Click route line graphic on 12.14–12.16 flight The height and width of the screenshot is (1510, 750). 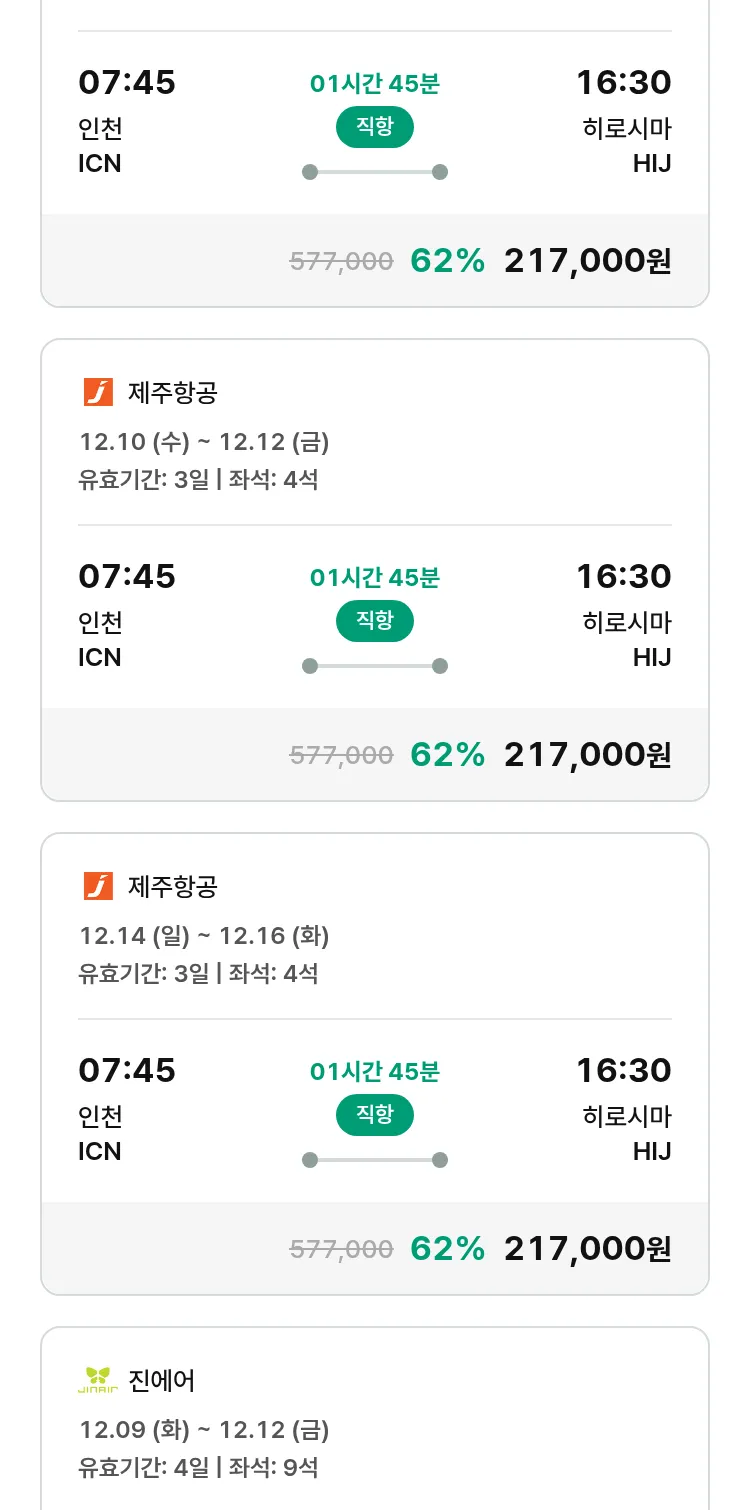(x=374, y=1160)
